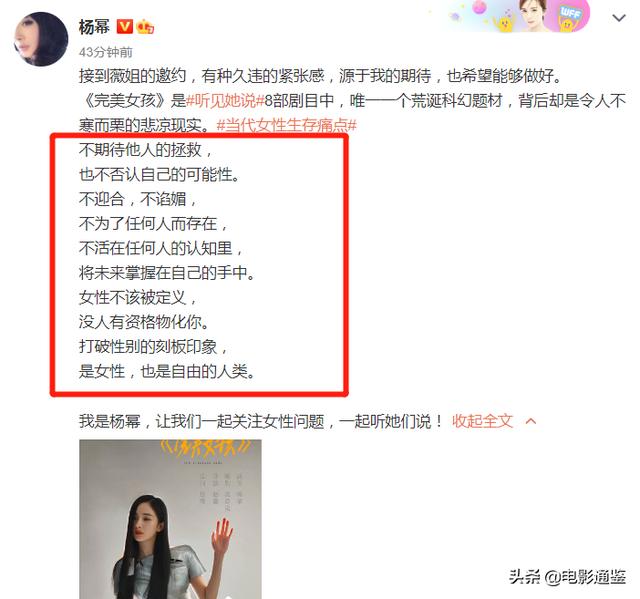Enlarge the attached poster image
The image size is (640, 599).
170,519
